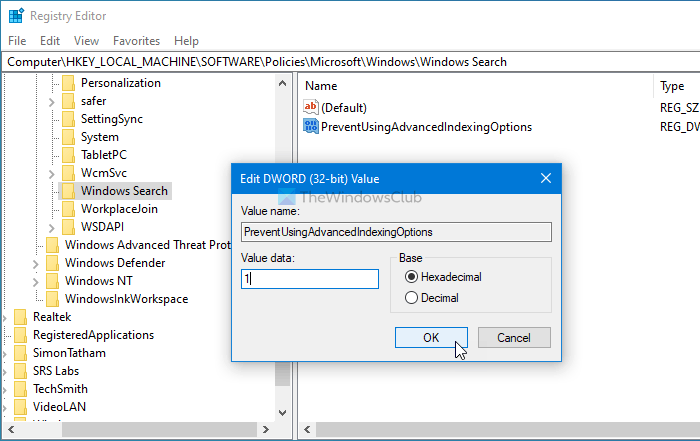
Task: Expand the SimonTatham key
Action: [x=5, y=354]
